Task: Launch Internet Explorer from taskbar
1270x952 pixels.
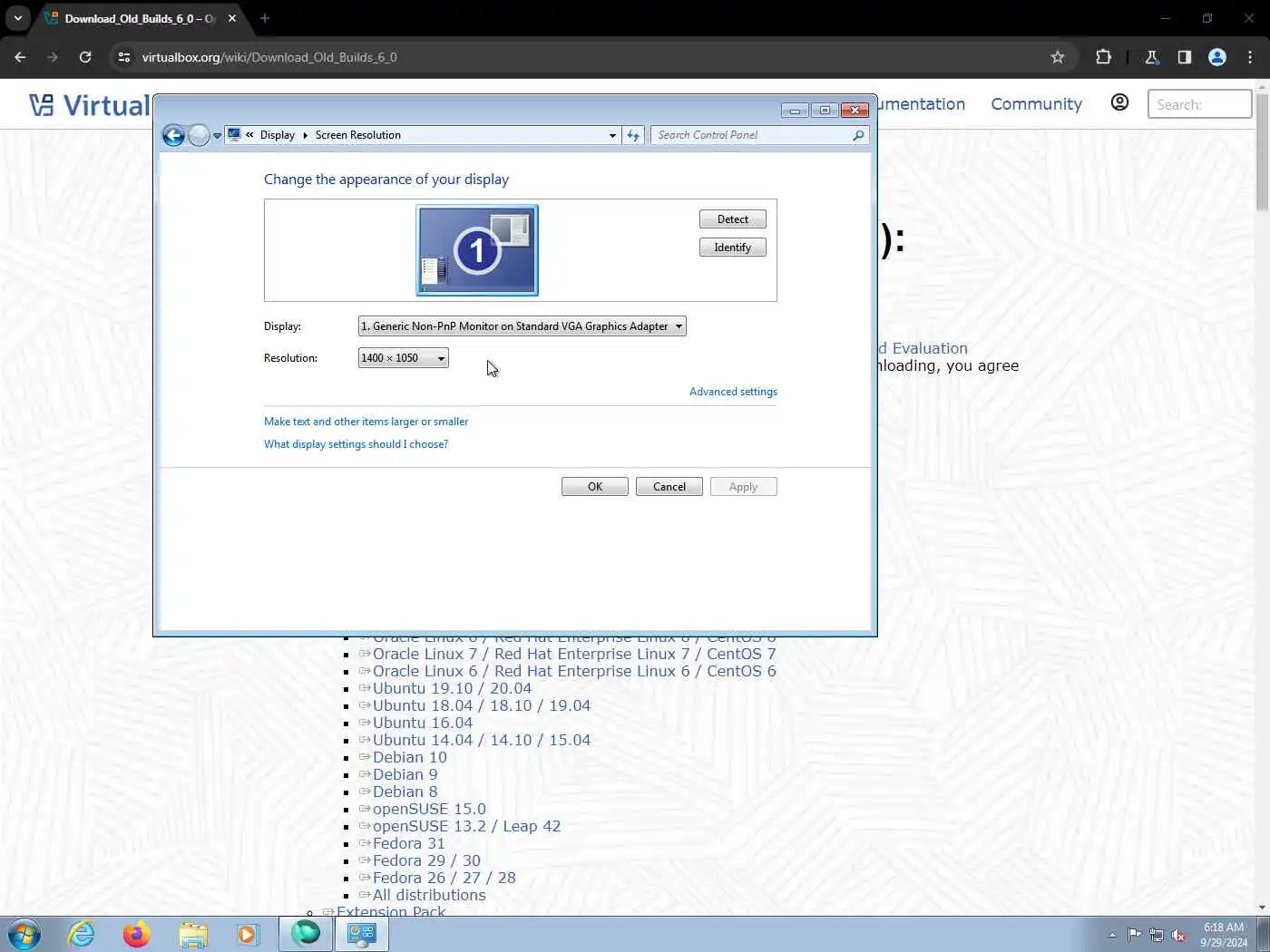Action: 81,934
